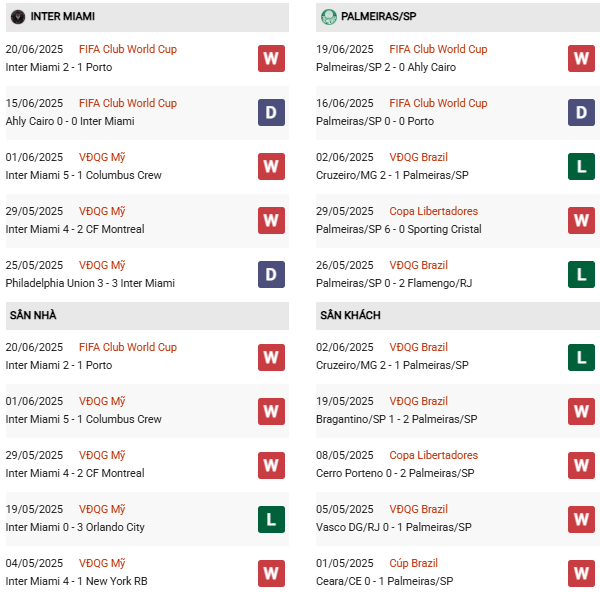Image resolution: width=600 pixels, height=595 pixels.
Task: Open FIFA Club World Cup link above Ahly Cairo 0-0
Action: [129, 103]
